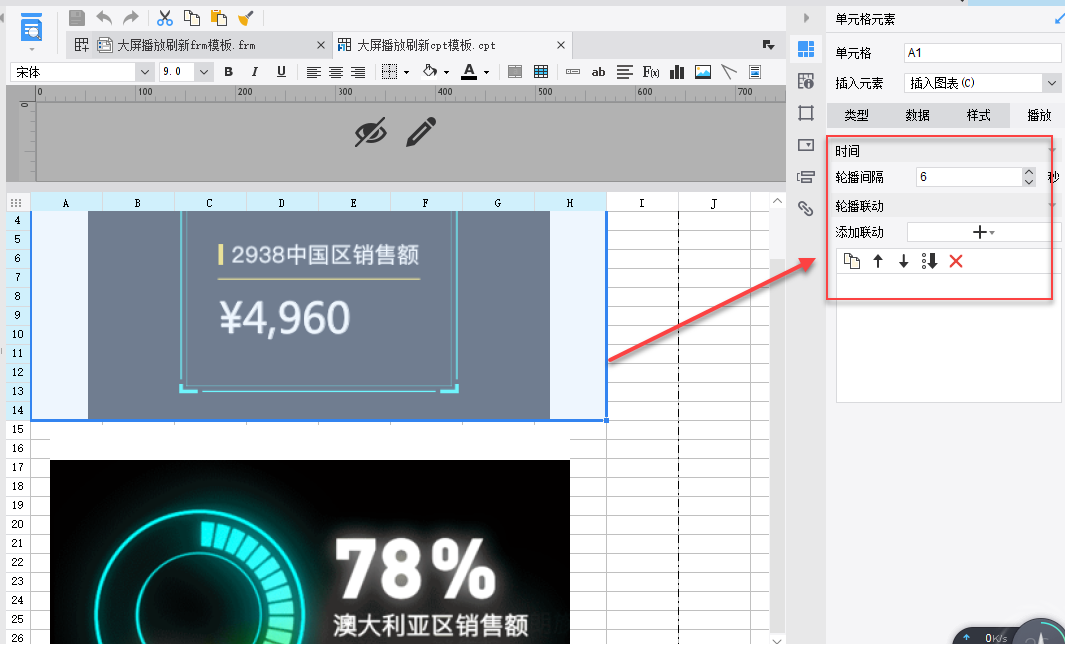Delete linkage with red X
This screenshot has width=1065, height=645.
pyautogui.click(x=956, y=261)
